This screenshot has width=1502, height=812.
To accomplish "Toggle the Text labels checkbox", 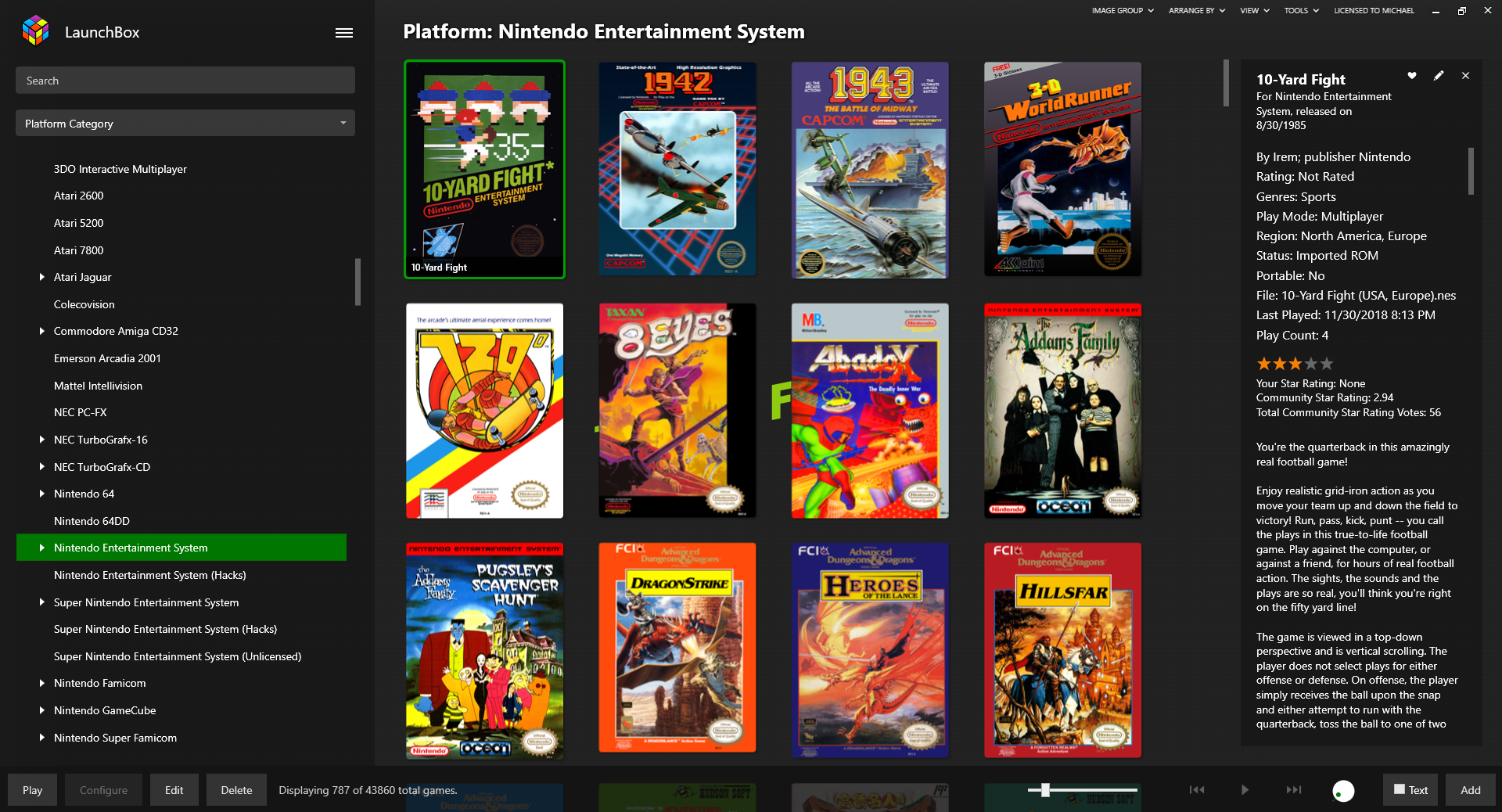I will pos(1400,789).
